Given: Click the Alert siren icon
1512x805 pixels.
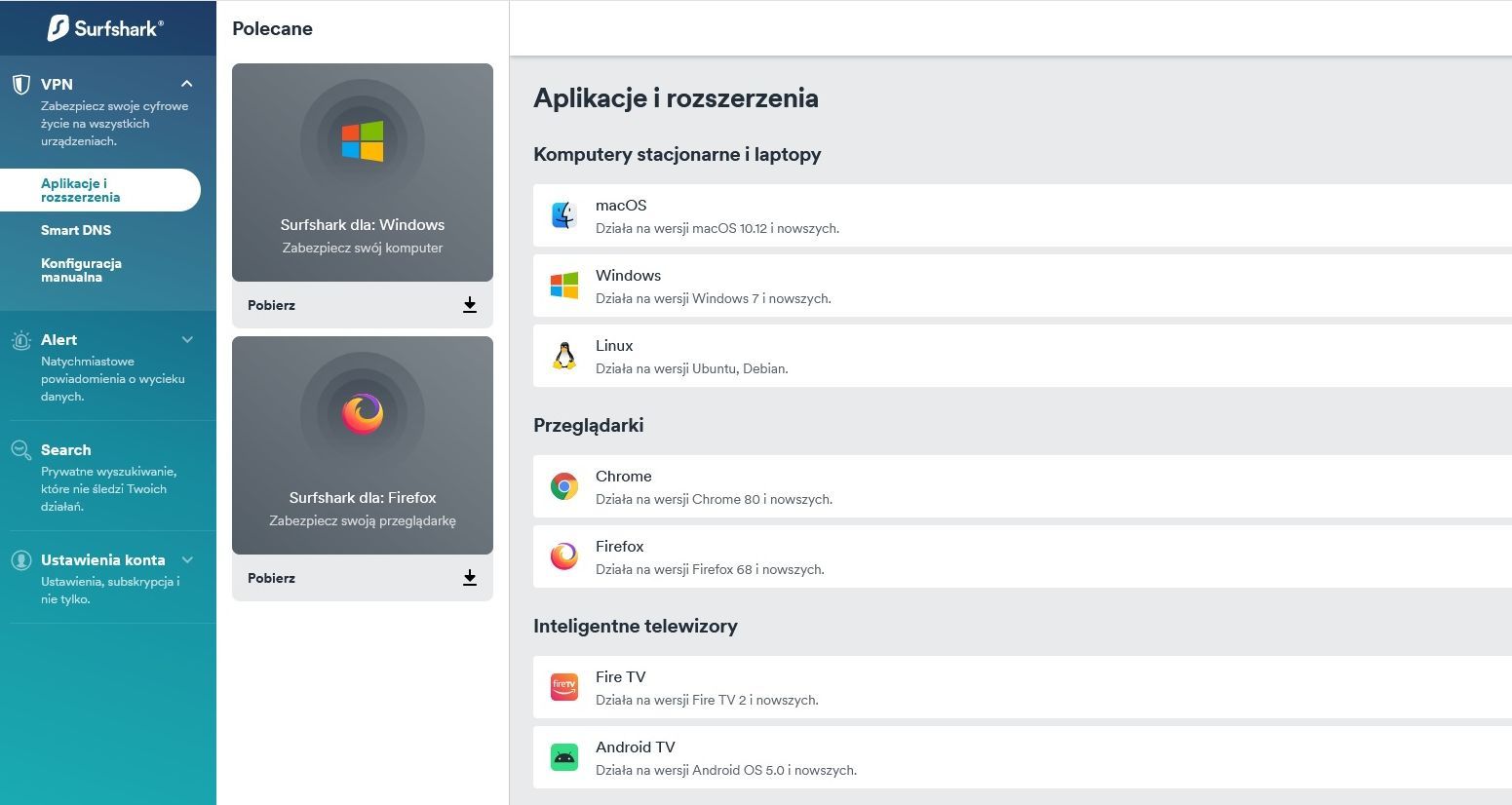Looking at the screenshot, I should (20, 340).
